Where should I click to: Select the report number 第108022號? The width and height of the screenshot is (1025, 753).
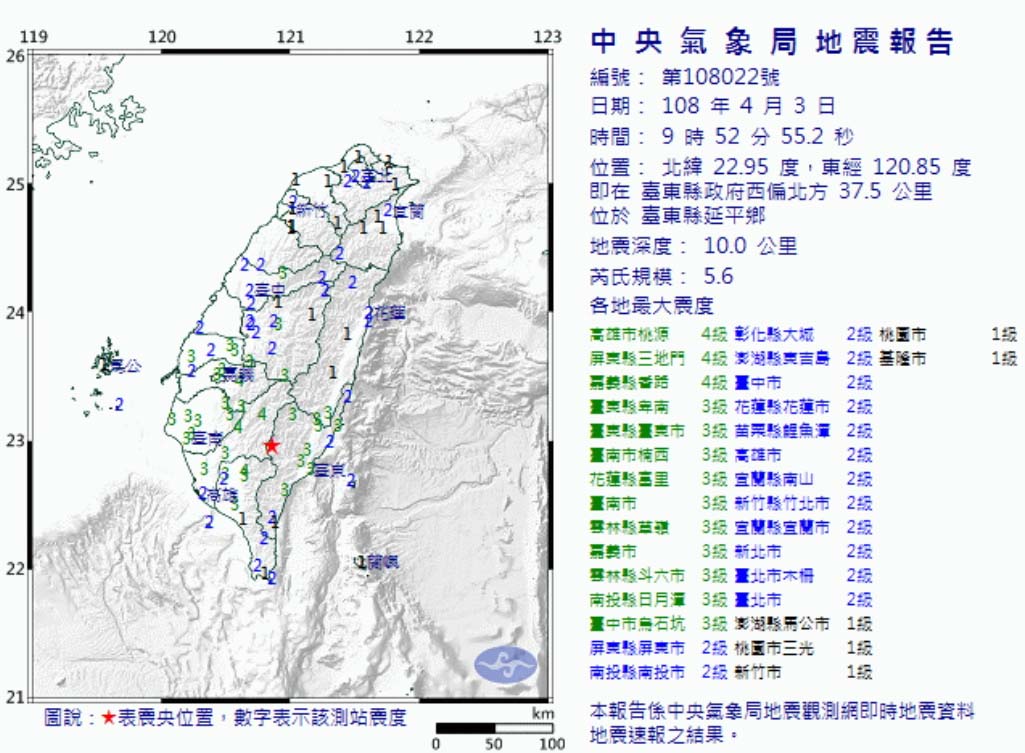coord(720,77)
